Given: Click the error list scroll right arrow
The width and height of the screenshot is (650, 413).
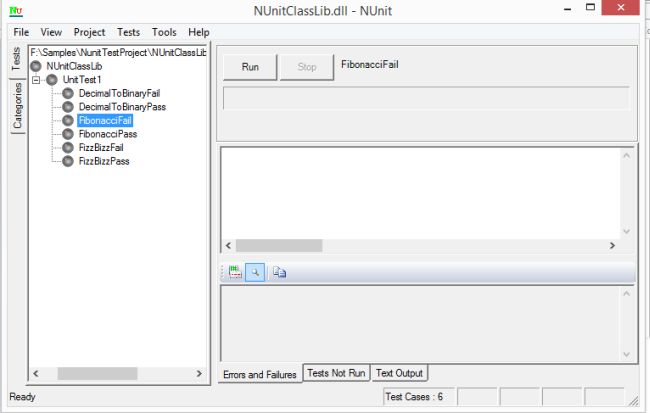Looking at the screenshot, I should [x=612, y=245].
